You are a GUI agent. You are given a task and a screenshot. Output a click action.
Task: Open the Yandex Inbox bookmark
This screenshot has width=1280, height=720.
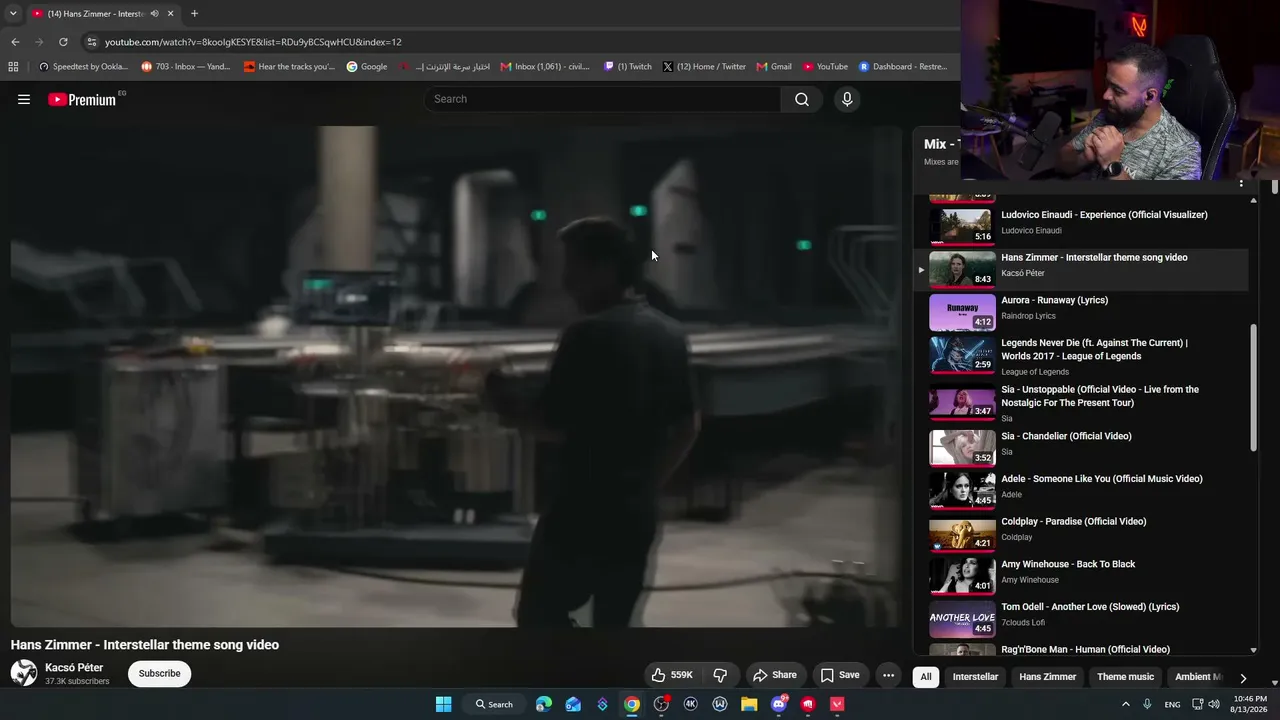click(186, 67)
